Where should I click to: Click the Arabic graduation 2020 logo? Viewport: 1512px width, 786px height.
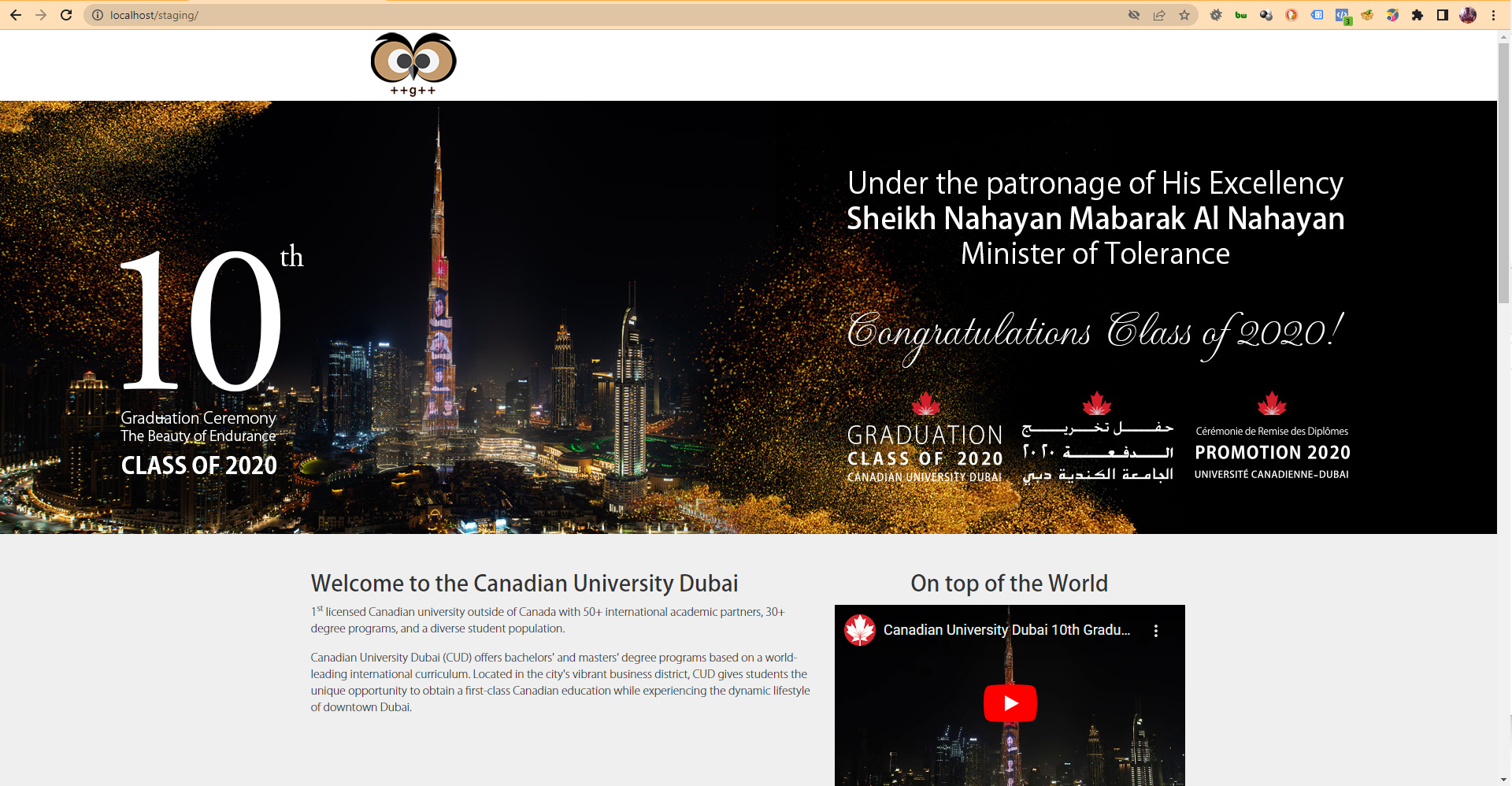pos(1098,437)
